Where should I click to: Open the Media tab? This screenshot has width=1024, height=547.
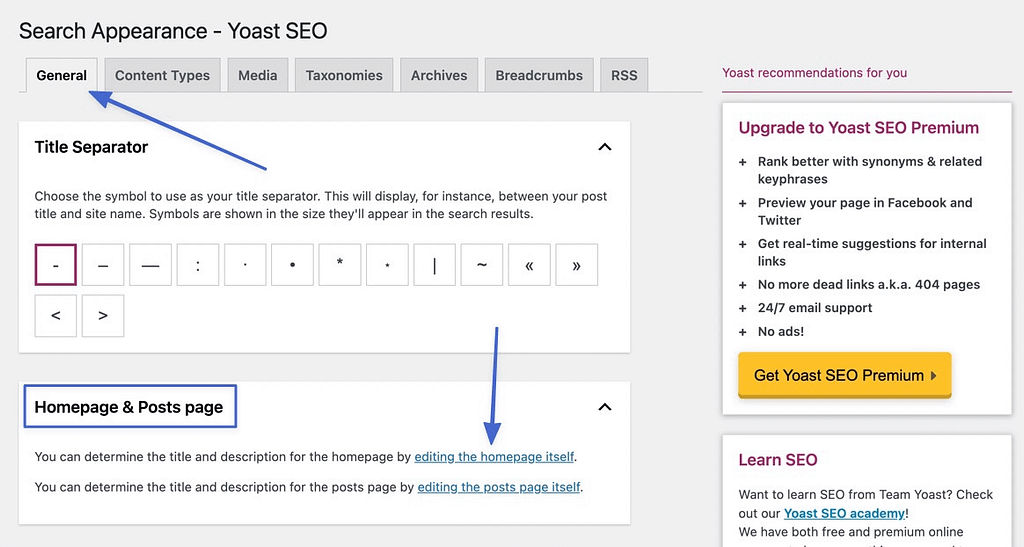pyautogui.click(x=258, y=75)
